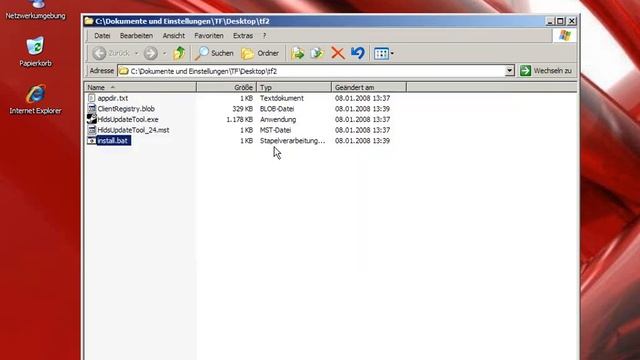Minimize the tf2 explorer window

tap(549, 21)
